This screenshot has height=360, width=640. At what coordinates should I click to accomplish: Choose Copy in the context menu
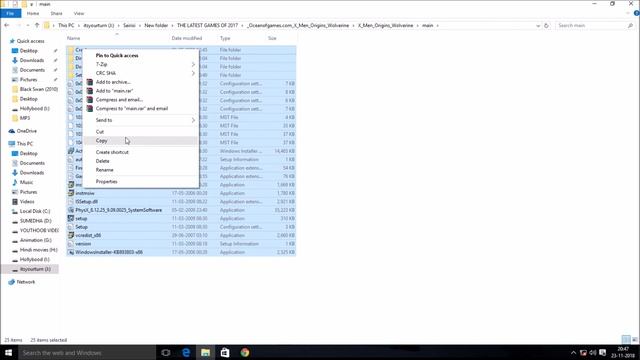(141, 141)
